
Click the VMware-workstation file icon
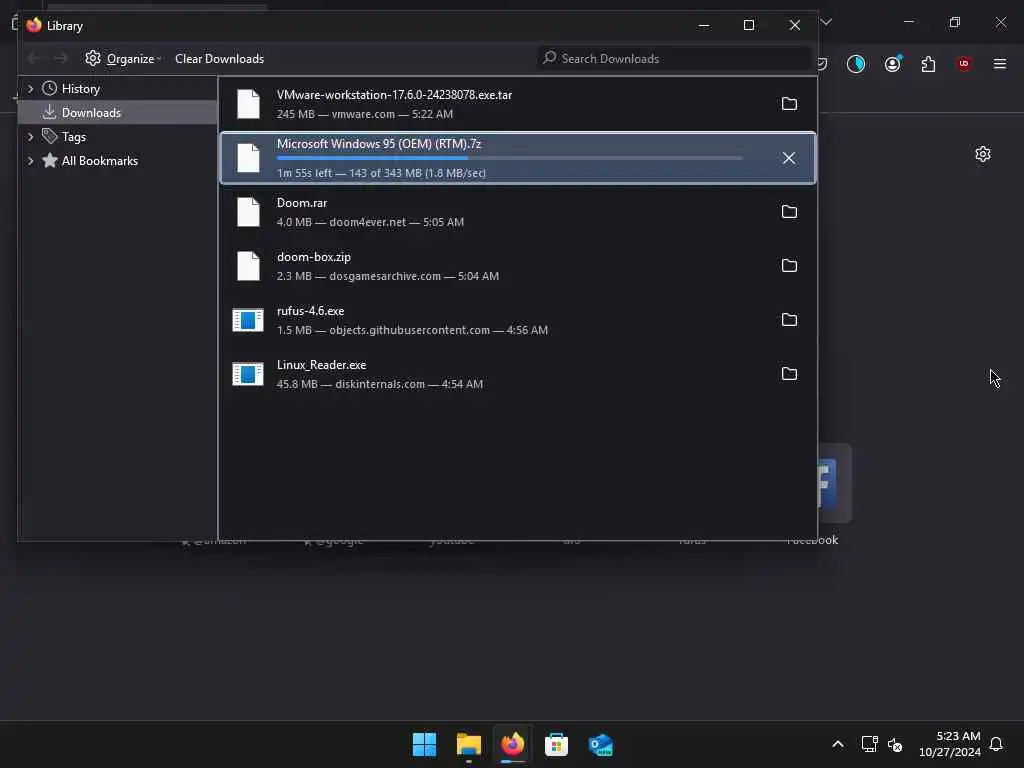pos(248,104)
